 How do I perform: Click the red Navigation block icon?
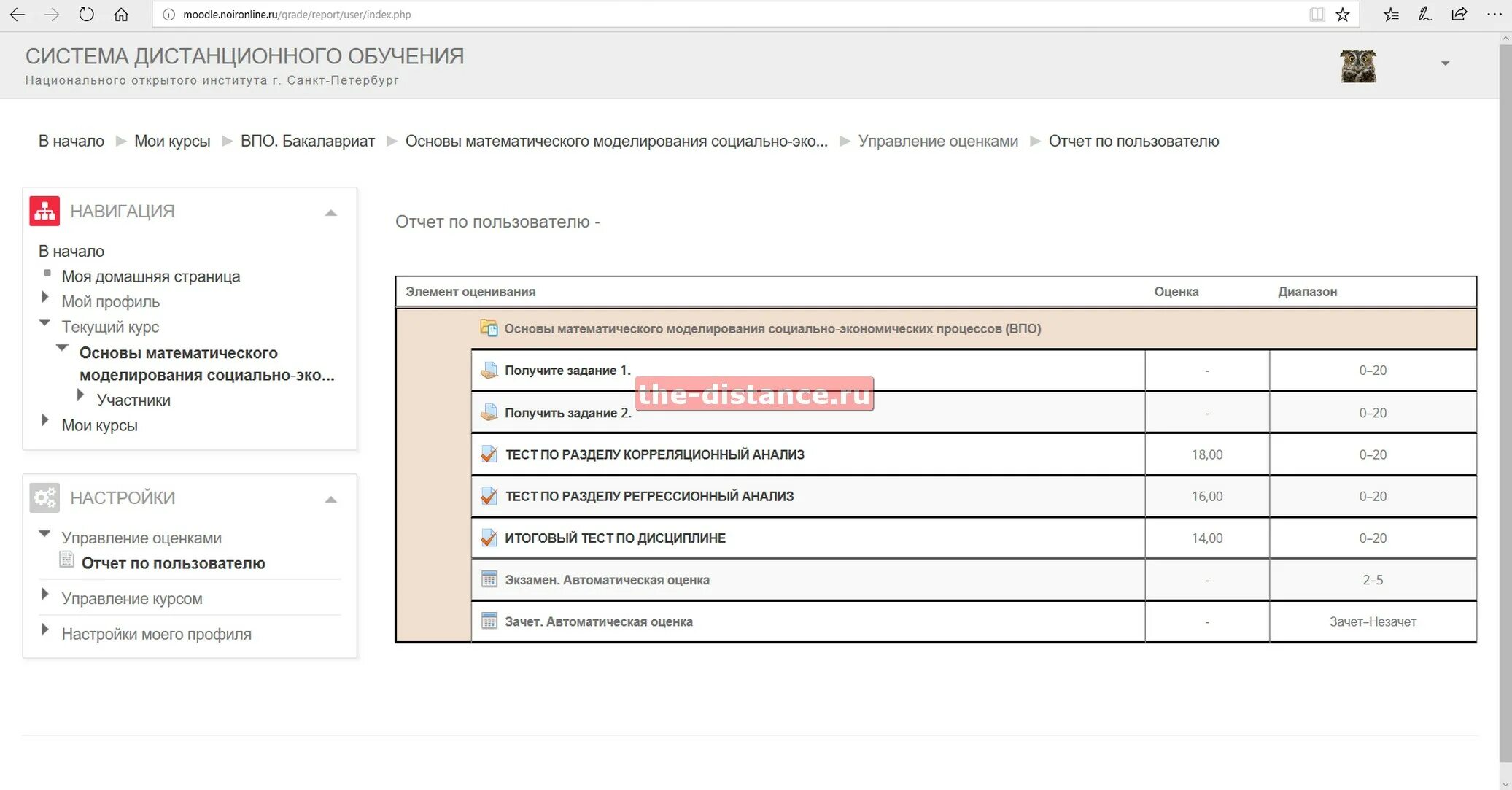pos(44,211)
